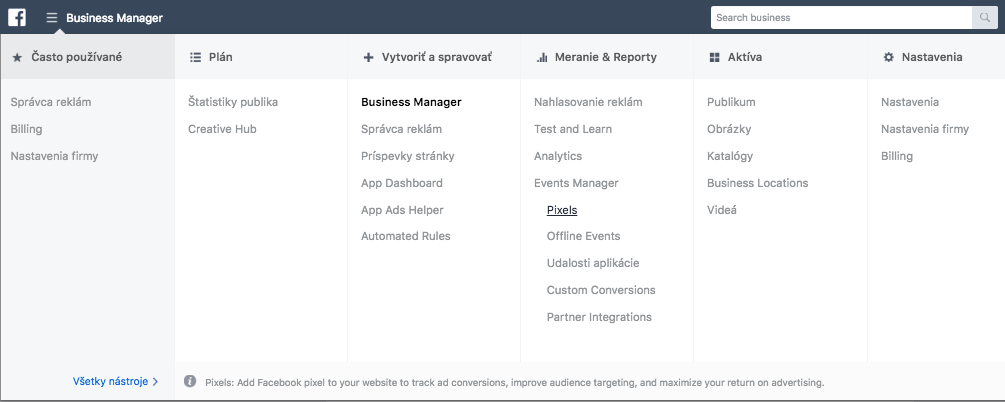
Task: Click the Facebook logo icon
Action: (x=17, y=17)
